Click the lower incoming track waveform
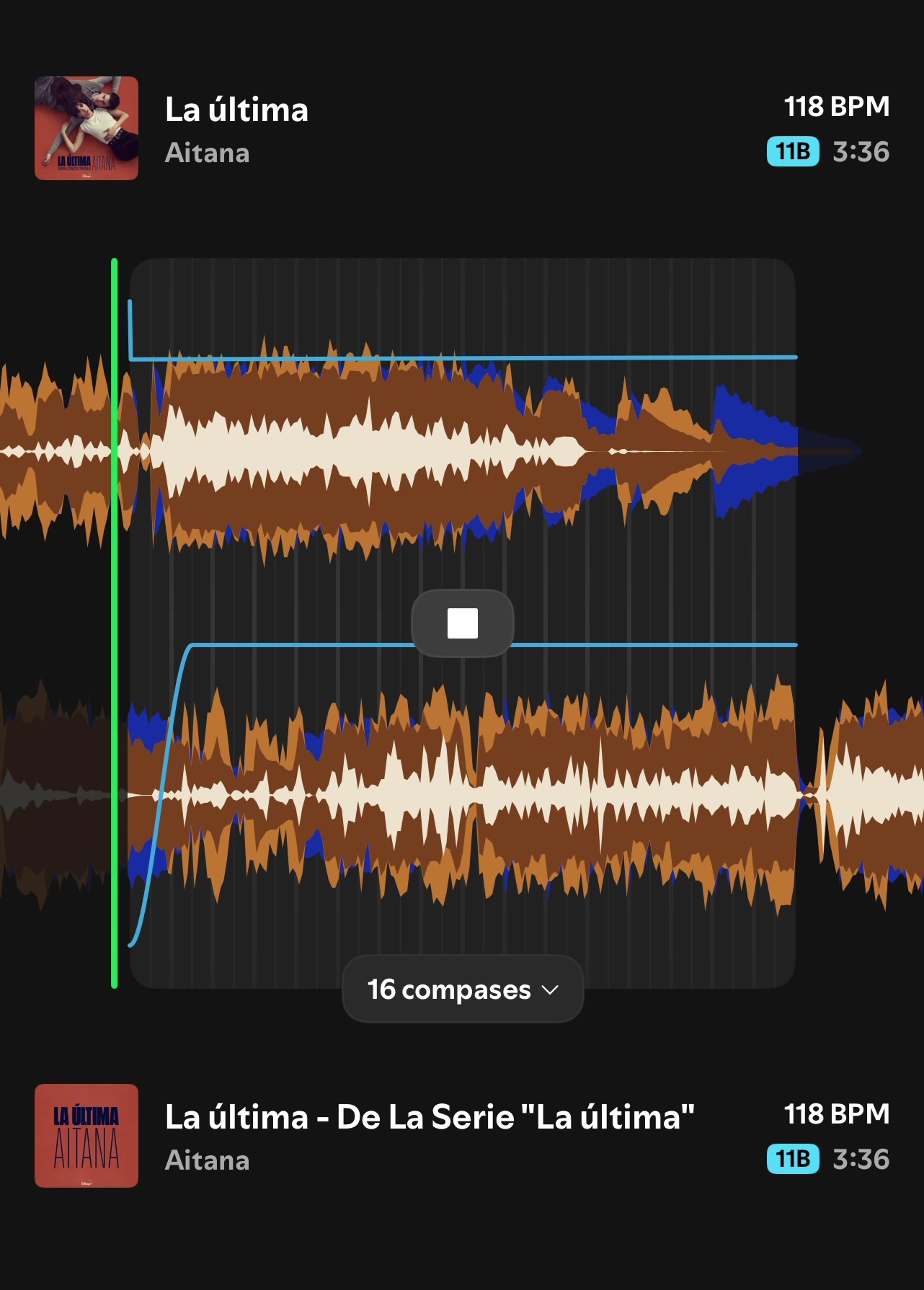This screenshot has height=1290, width=924. (x=461, y=795)
